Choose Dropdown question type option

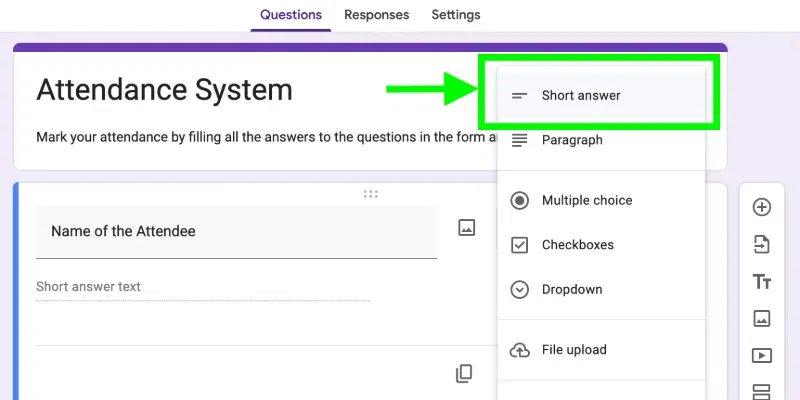coord(571,289)
